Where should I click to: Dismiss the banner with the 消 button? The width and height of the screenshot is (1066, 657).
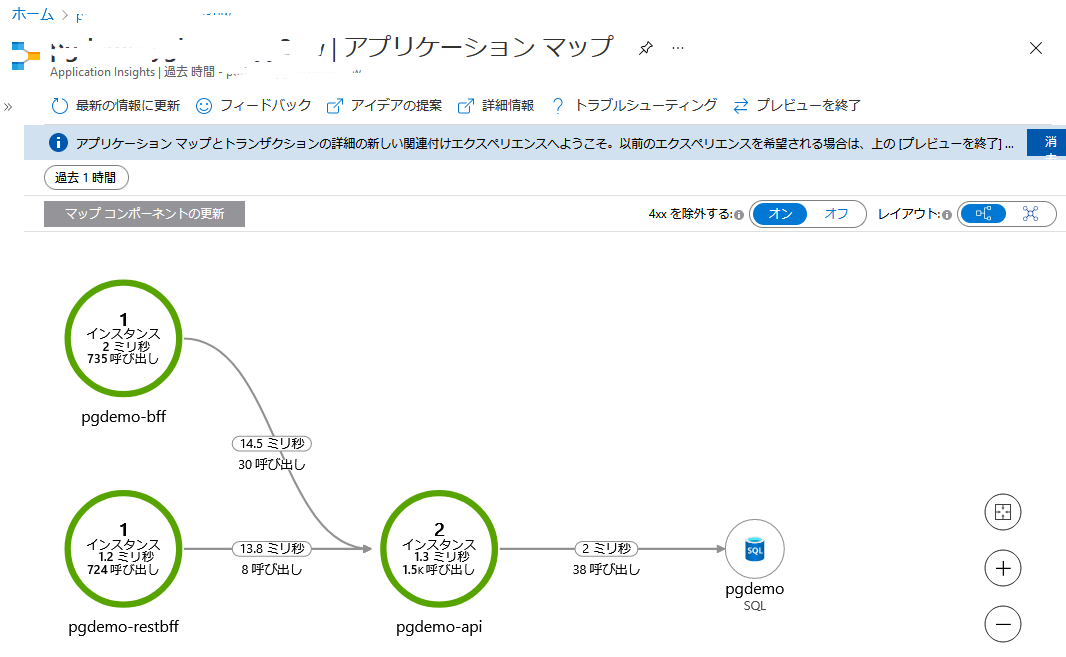click(x=1047, y=143)
